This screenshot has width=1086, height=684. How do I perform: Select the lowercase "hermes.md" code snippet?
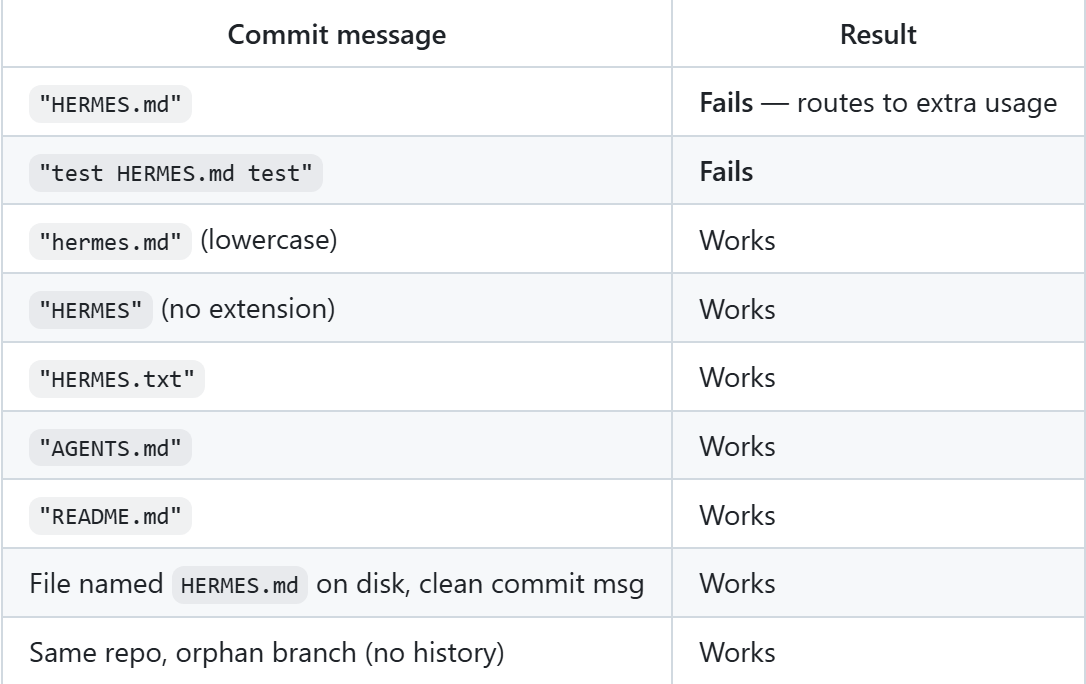[110, 242]
